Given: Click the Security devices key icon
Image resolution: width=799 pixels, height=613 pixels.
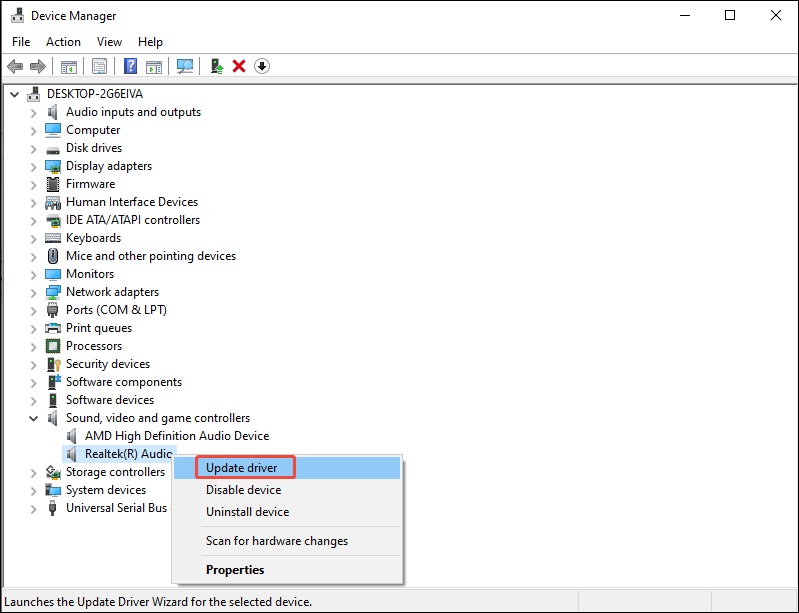Looking at the screenshot, I should click(54, 364).
